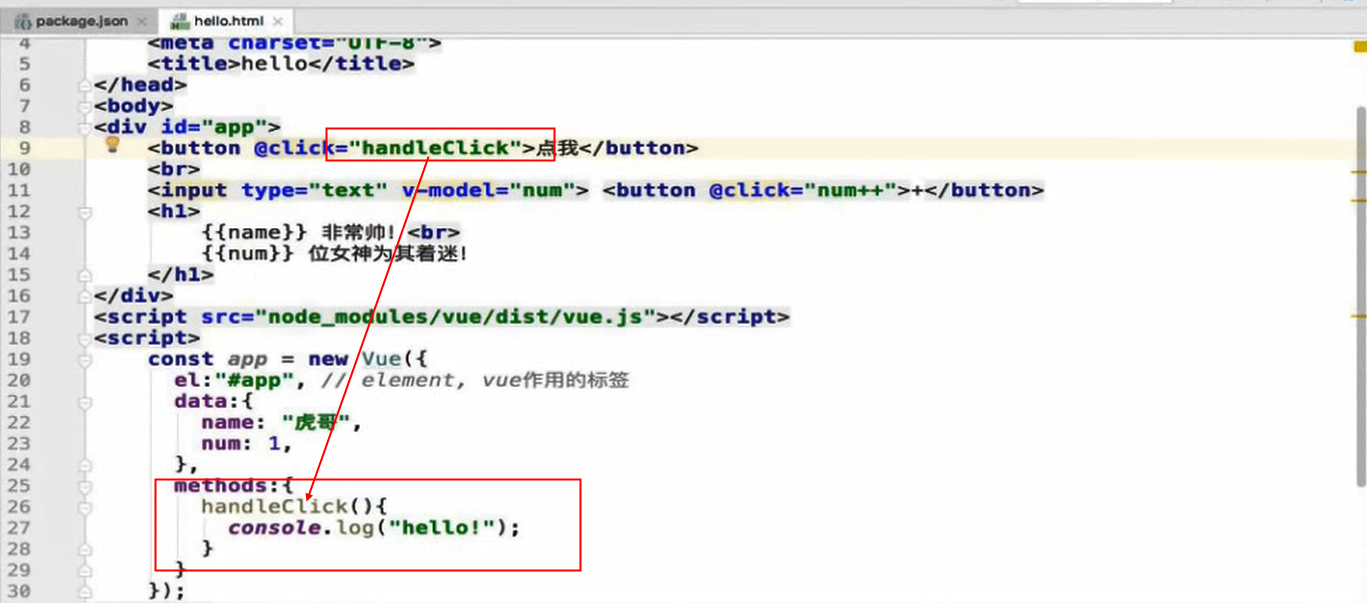Click the <br> tag on line 10
The image size is (1367, 603).
tap(174, 169)
